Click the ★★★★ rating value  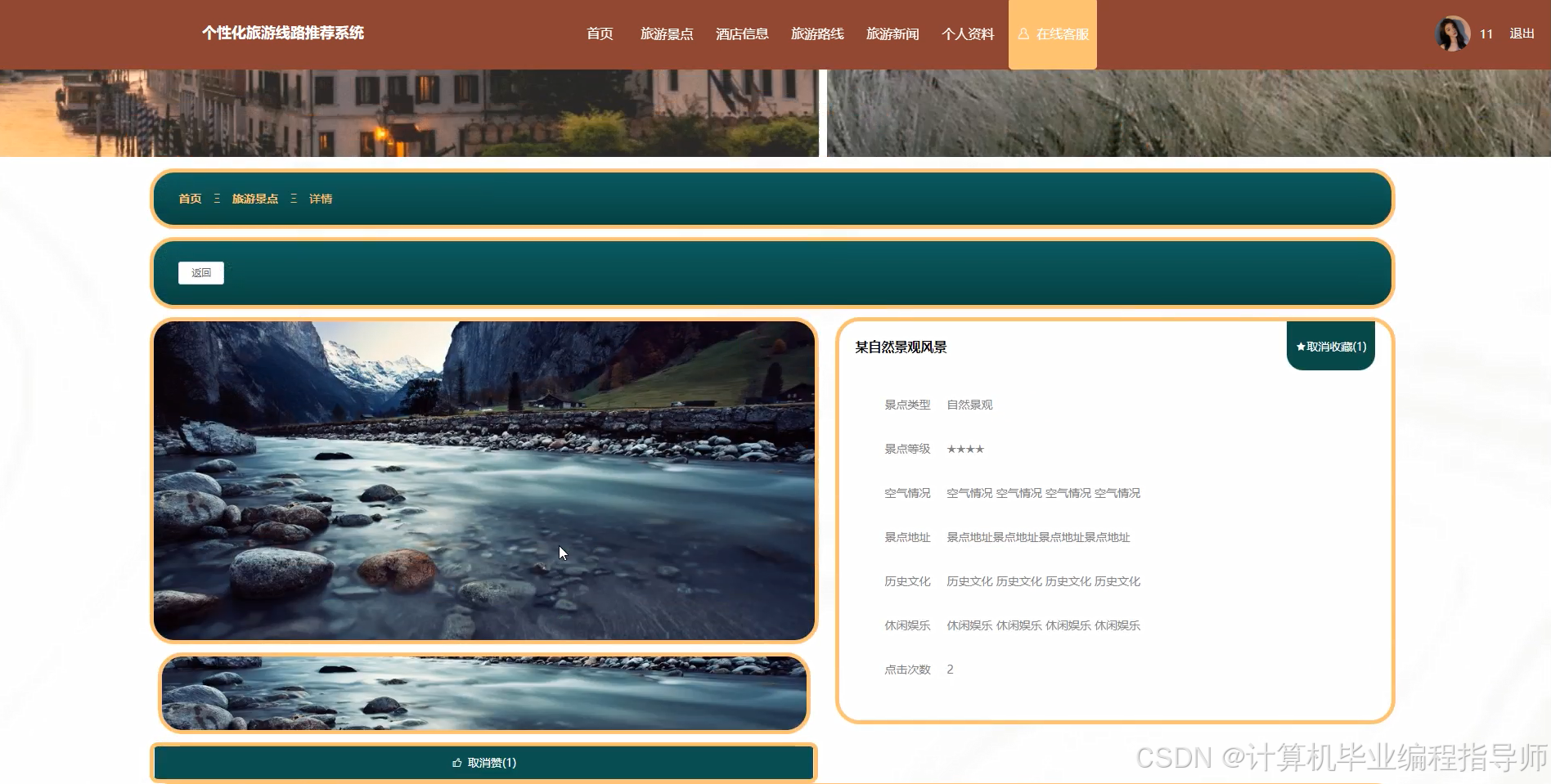click(x=965, y=449)
